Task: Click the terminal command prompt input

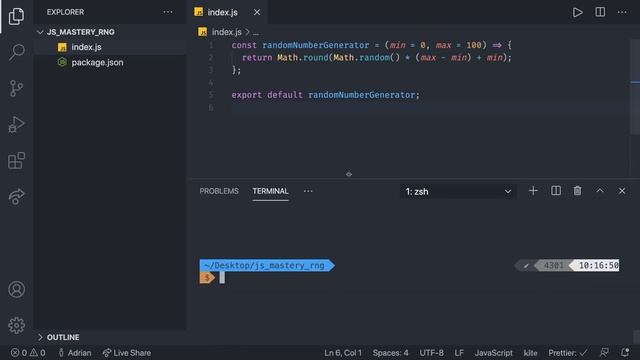Action: (222, 278)
